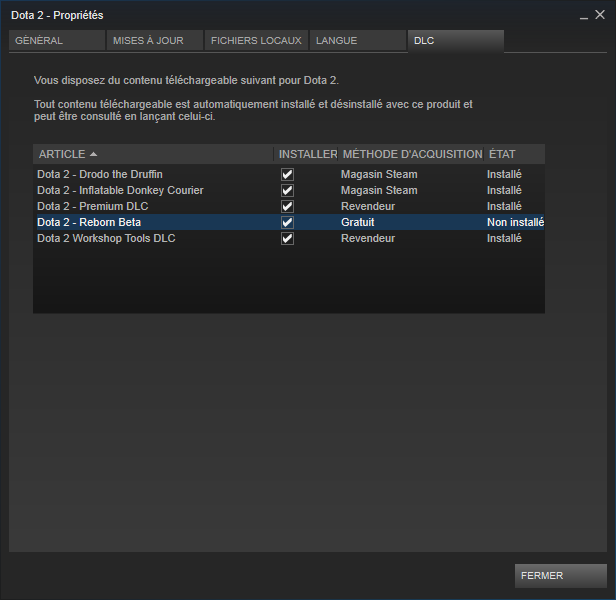
Task: Switch to the LANGUE tab
Action: 358,40
